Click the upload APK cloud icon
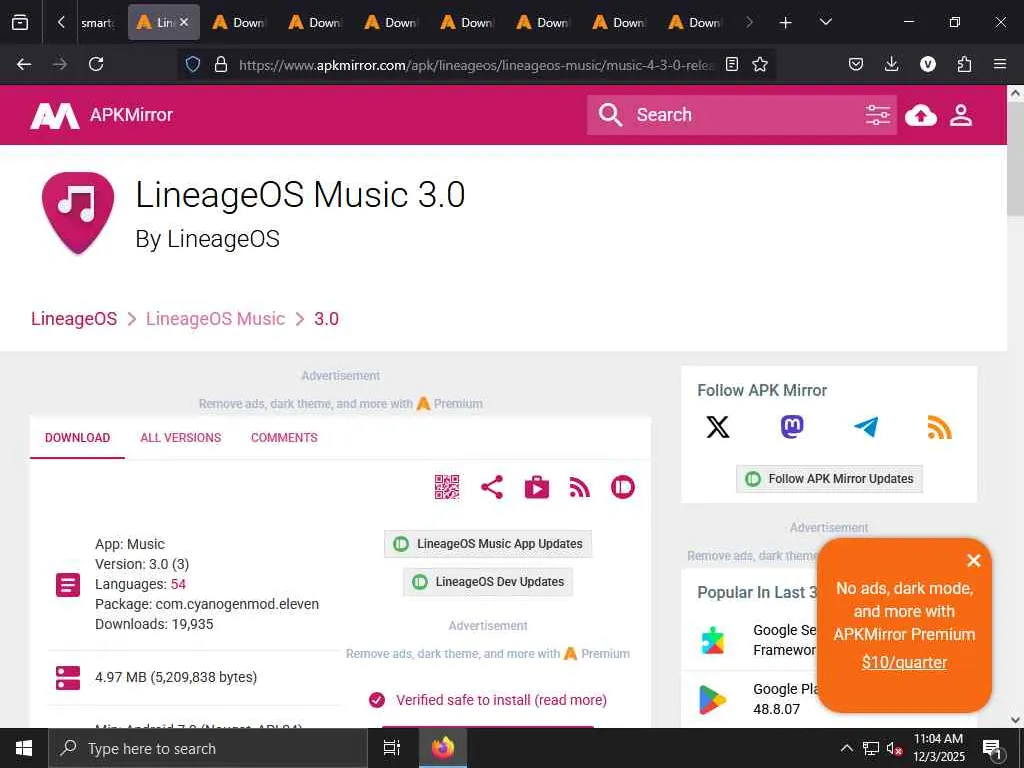Screen dimensions: 1024x768 click(921, 116)
